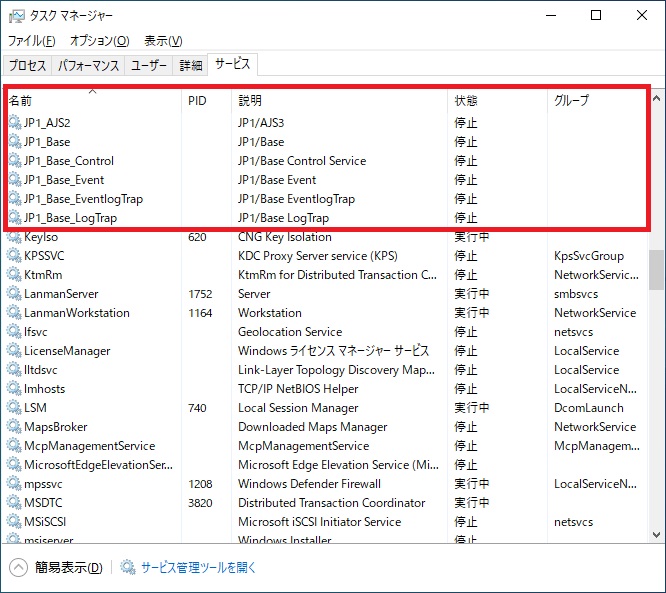This screenshot has height=593, width=666.
Task: Switch to the プロセス tab
Action: 27,66
